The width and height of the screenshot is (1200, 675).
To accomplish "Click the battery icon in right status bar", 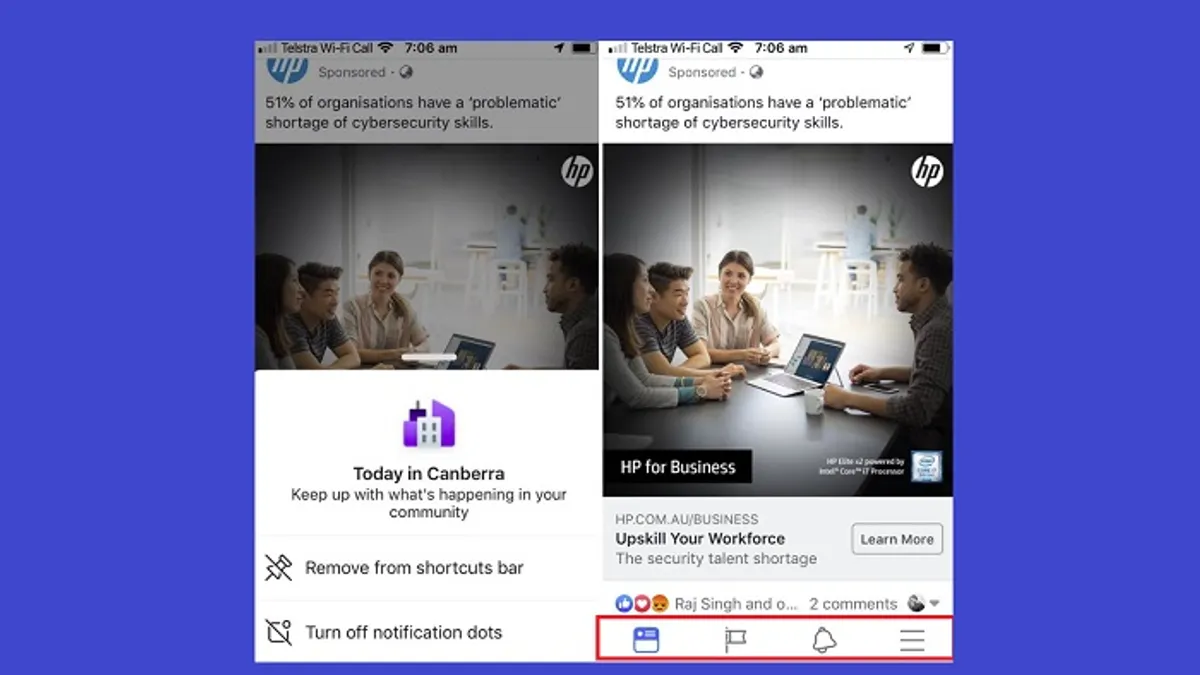I will point(935,48).
